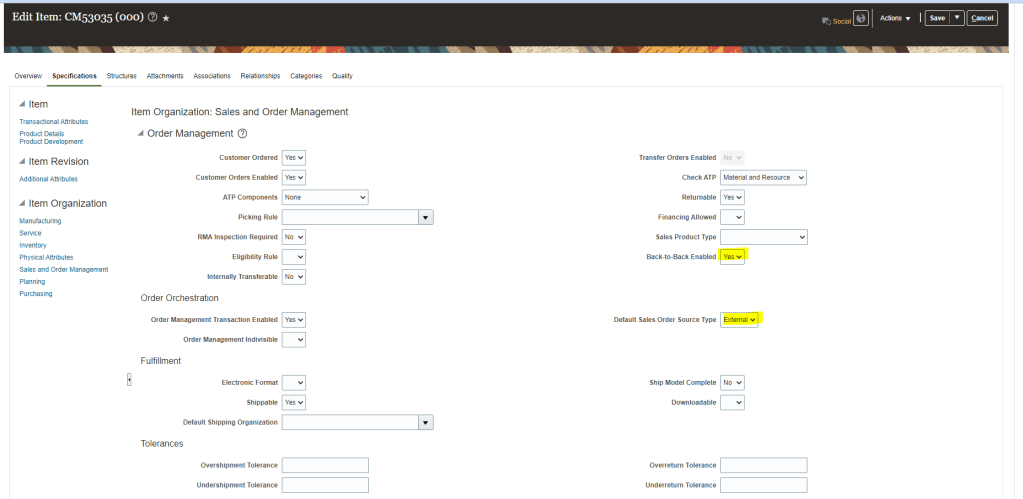Screen dimensions: 1023x499
Task: Click help icon next to Order Management
Action: coord(242,133)
